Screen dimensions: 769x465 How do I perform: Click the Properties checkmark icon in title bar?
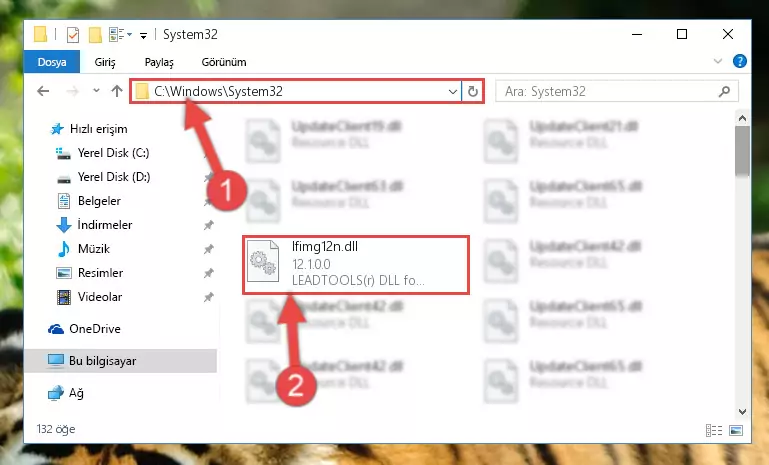click(73, 35)
